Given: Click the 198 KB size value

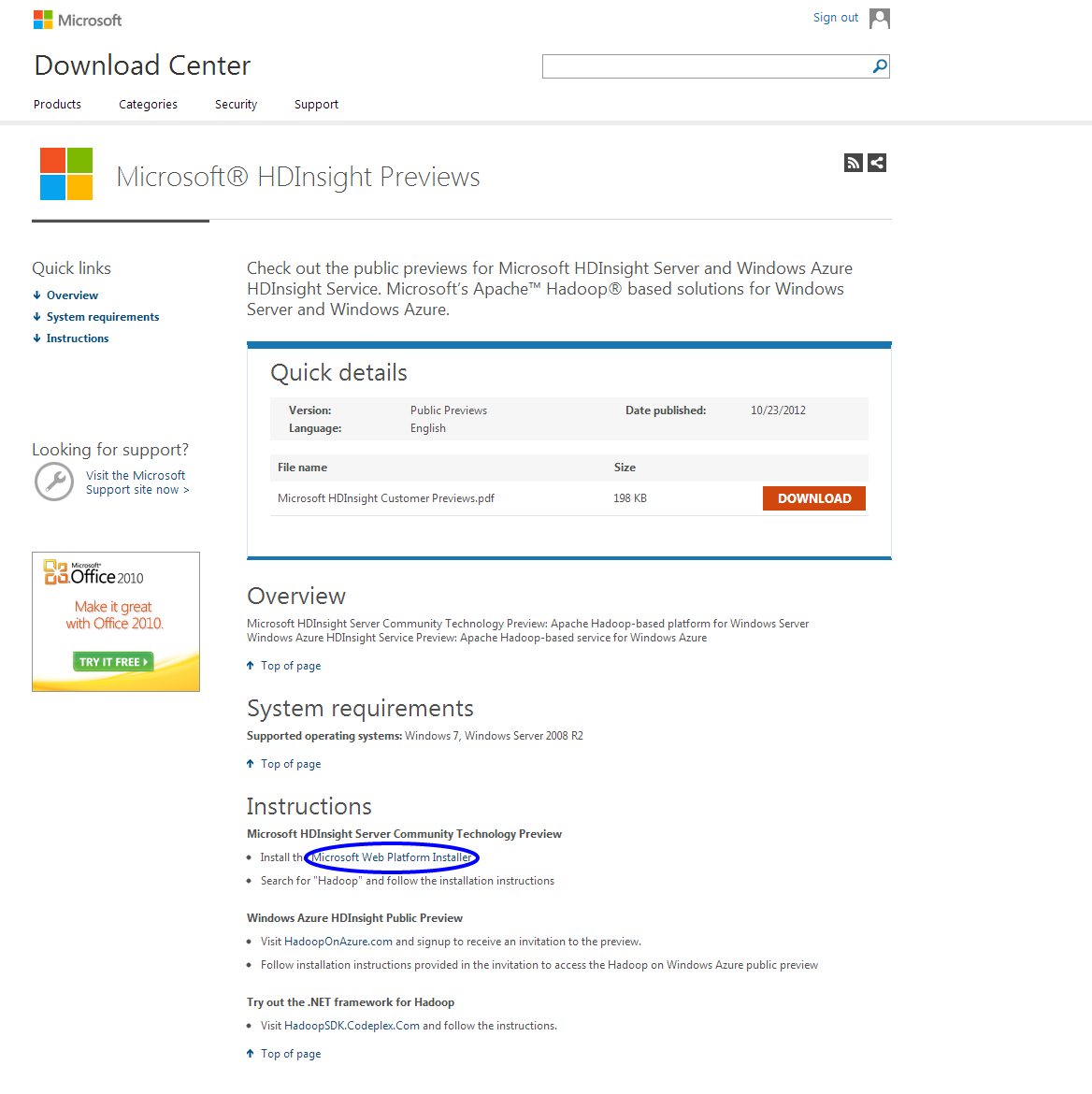Looking at the screenshot, I should click(x=630, y=498).
